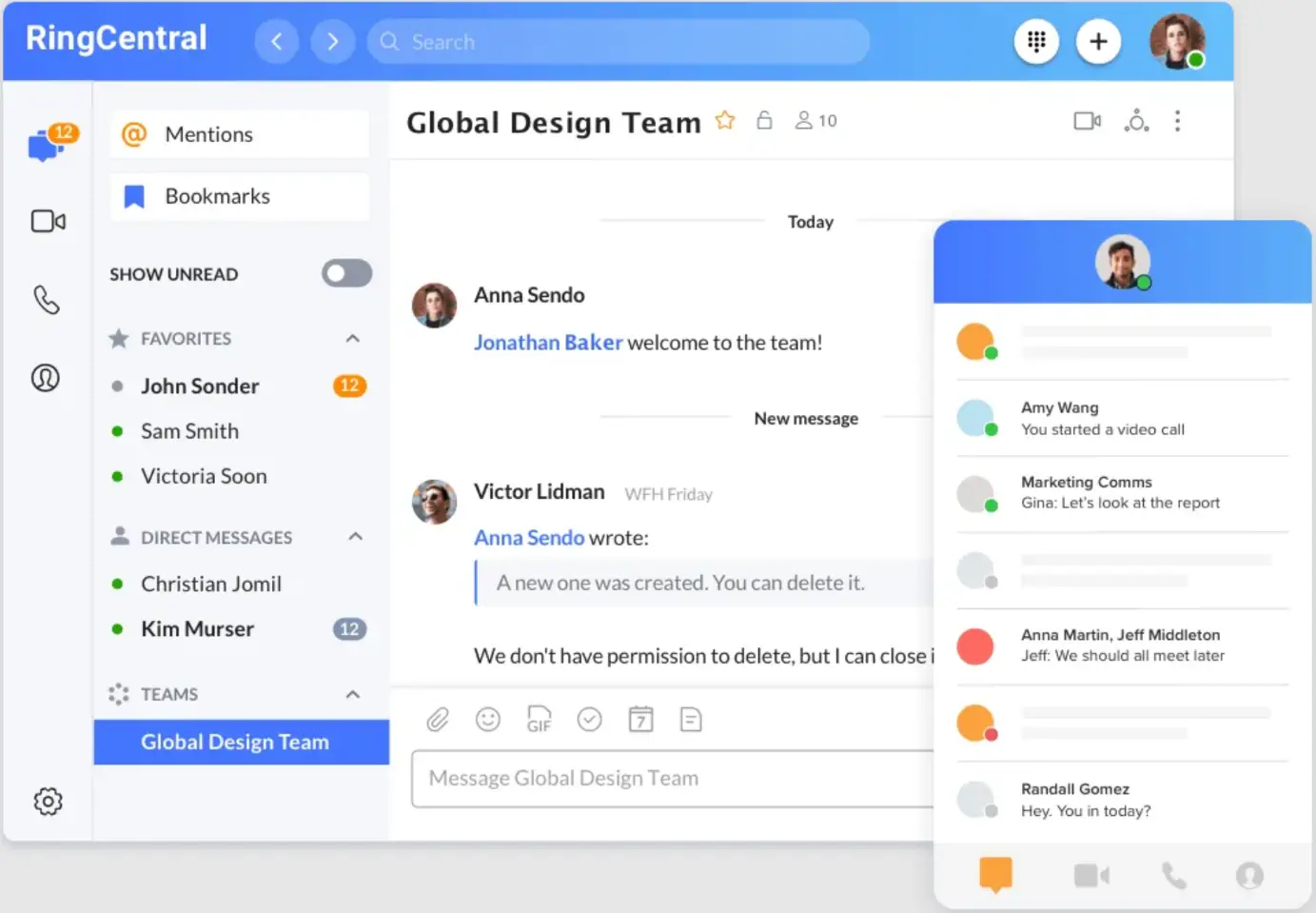Open the more options menu in the team header

(x=1177, y=121)
